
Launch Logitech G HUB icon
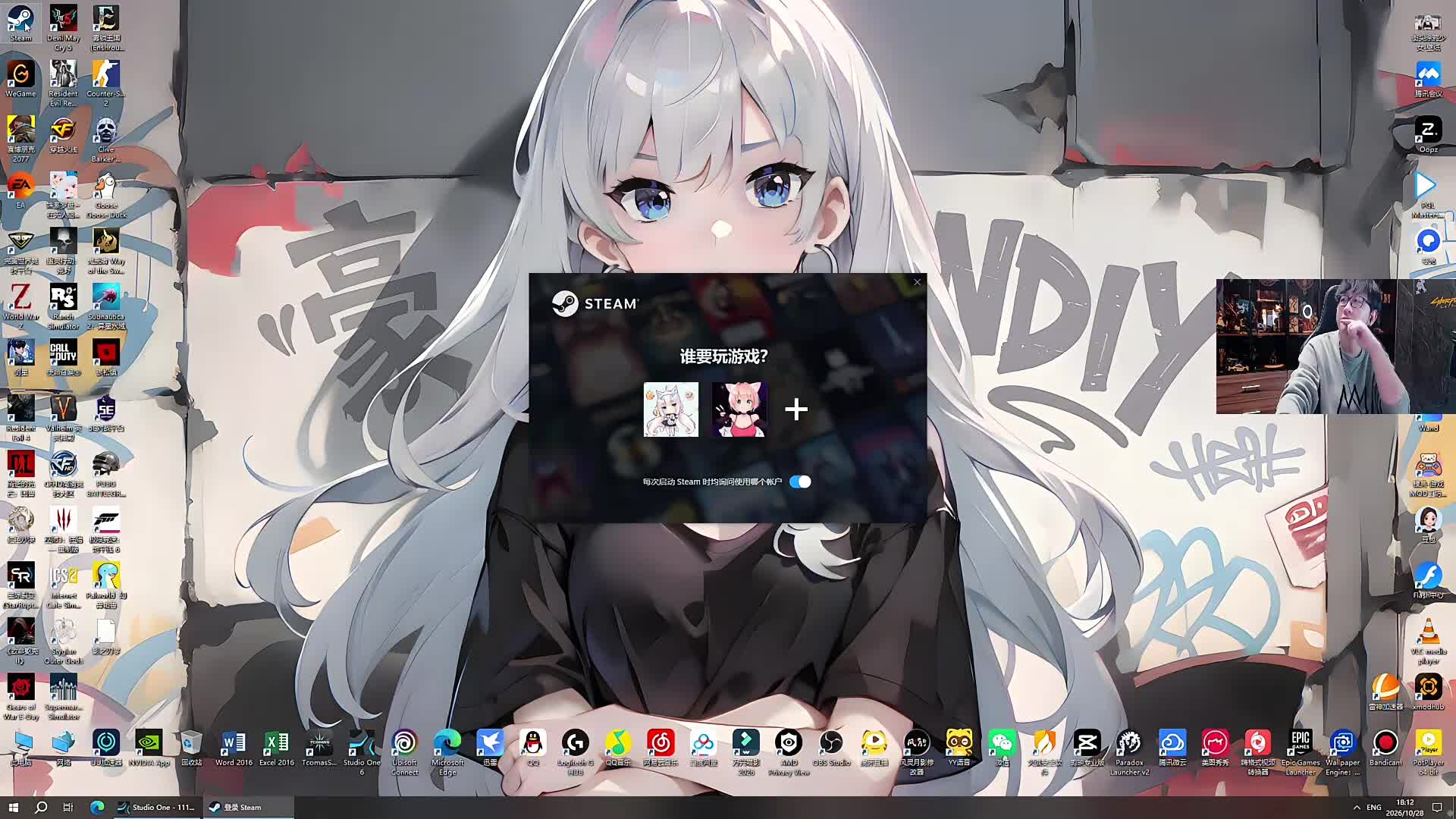(576, 753)
